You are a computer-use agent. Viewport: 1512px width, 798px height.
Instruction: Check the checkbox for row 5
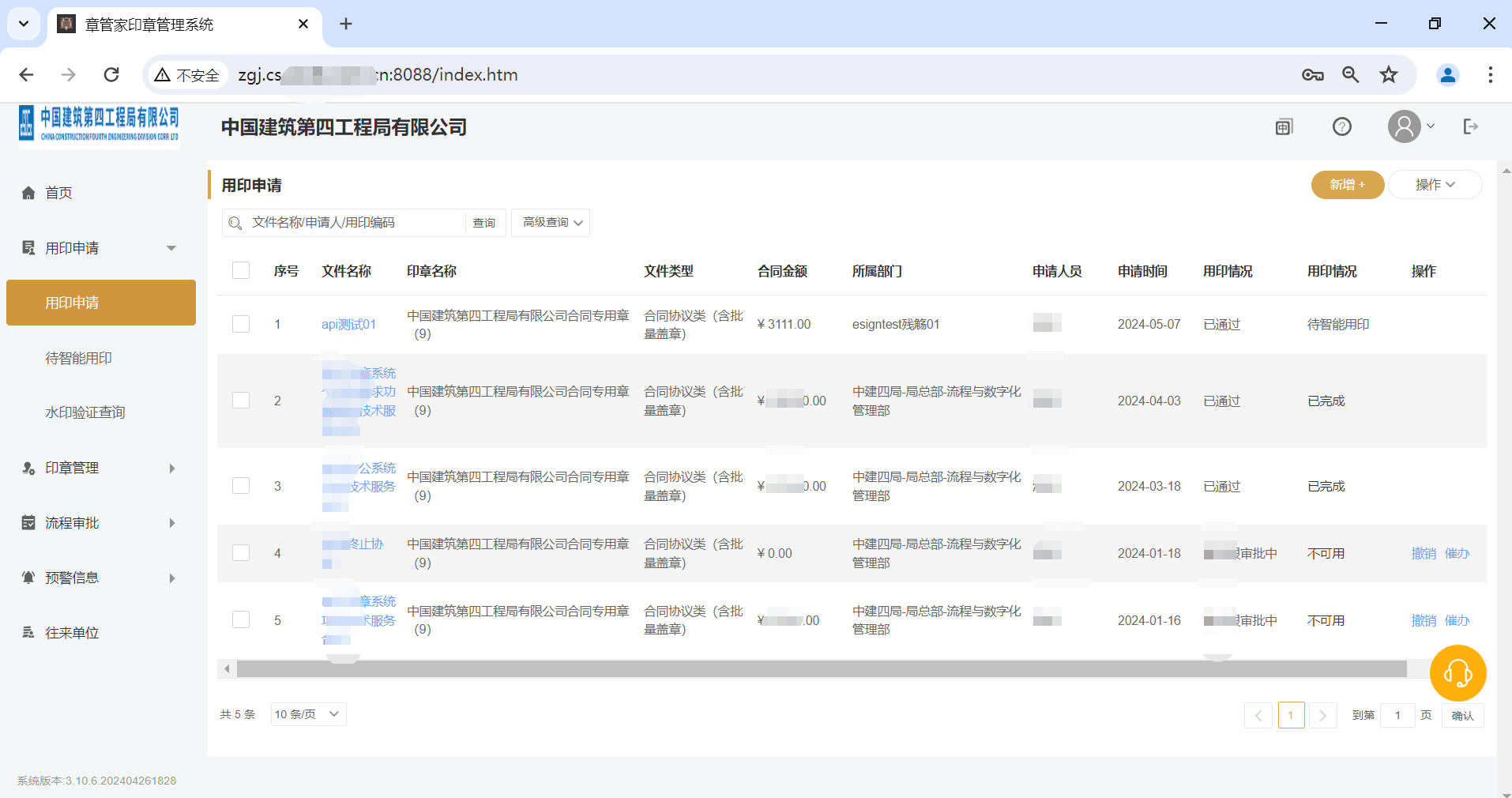coord(241,620)
